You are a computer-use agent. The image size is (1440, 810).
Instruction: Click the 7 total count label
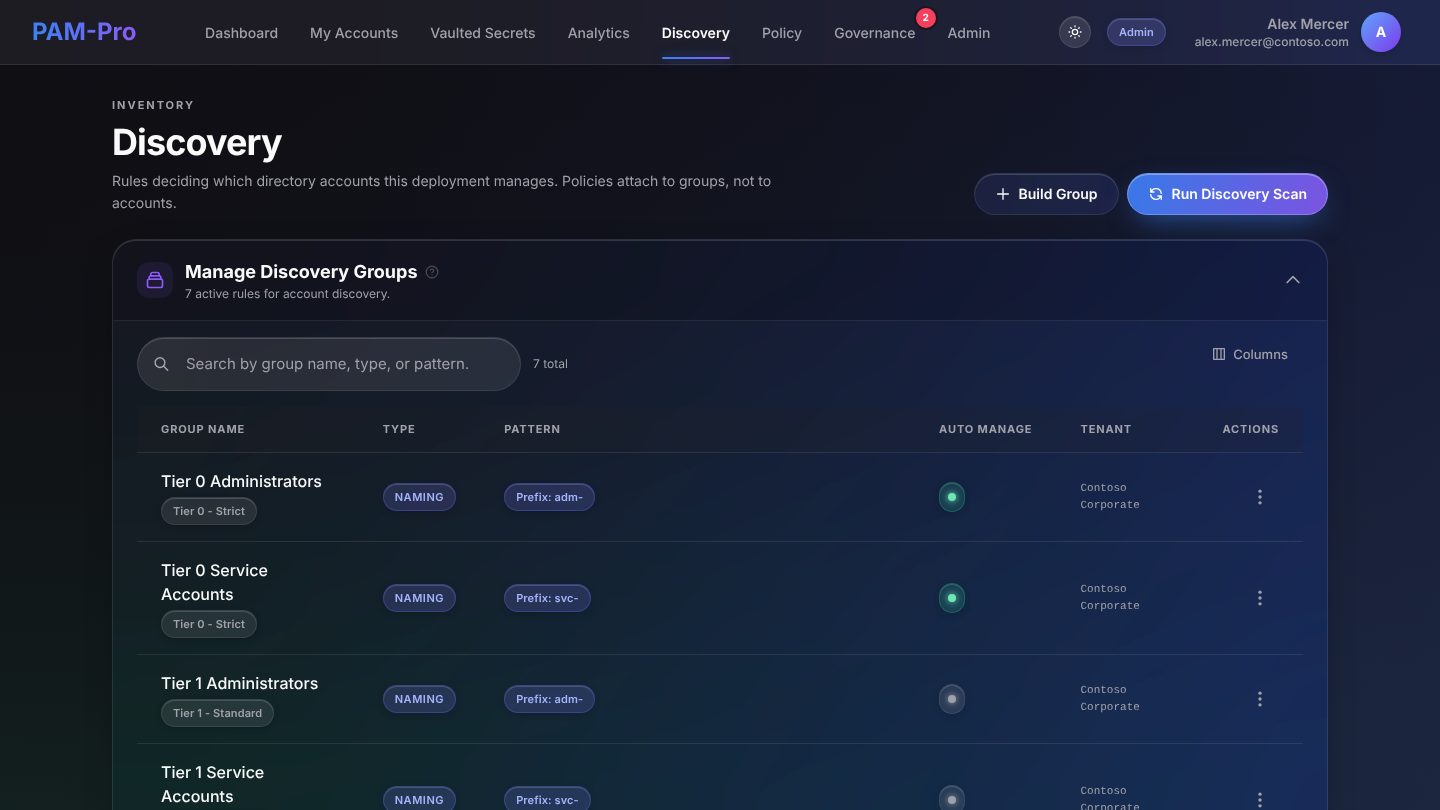(550, 364)
